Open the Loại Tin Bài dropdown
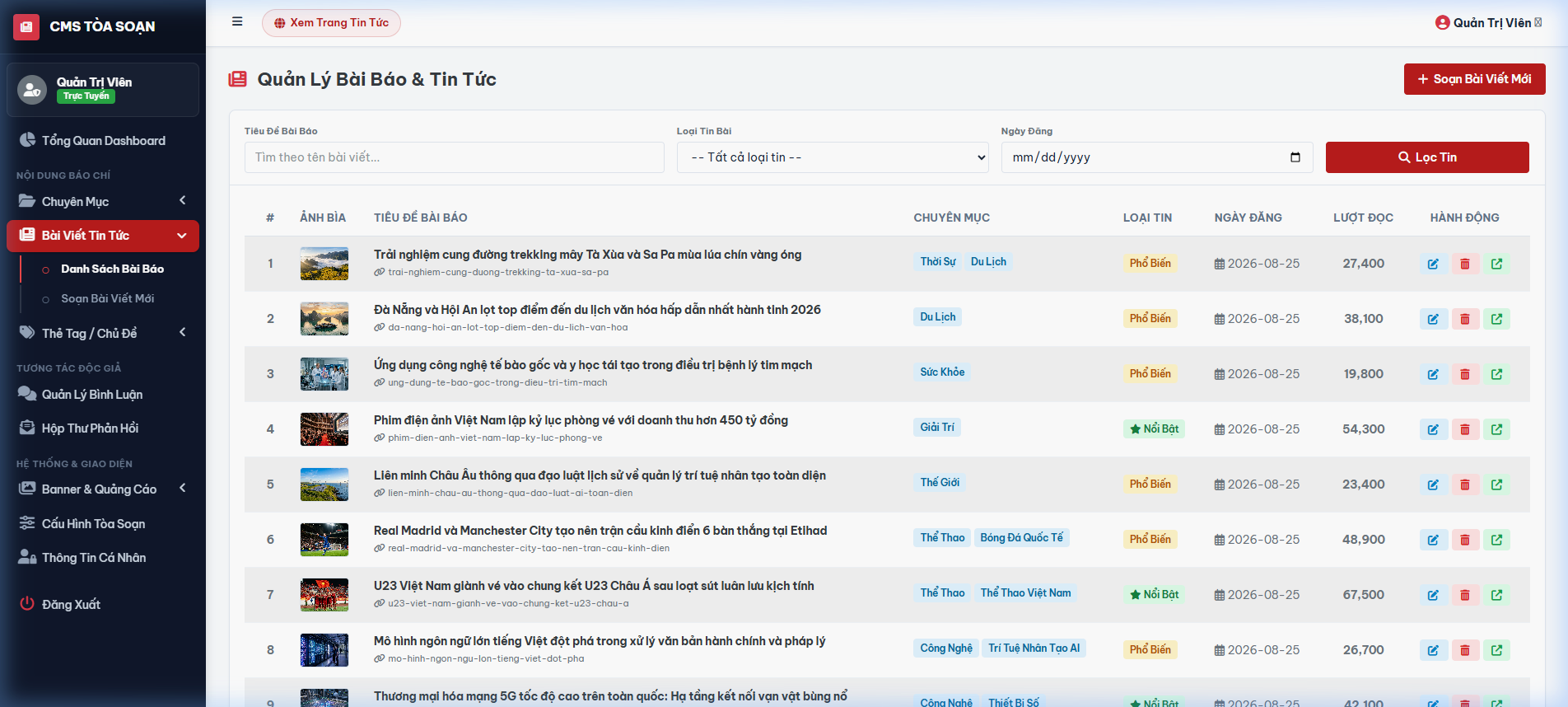This screenshot has width=1568, height=707. pyautogui.click(x=833, y=157)
